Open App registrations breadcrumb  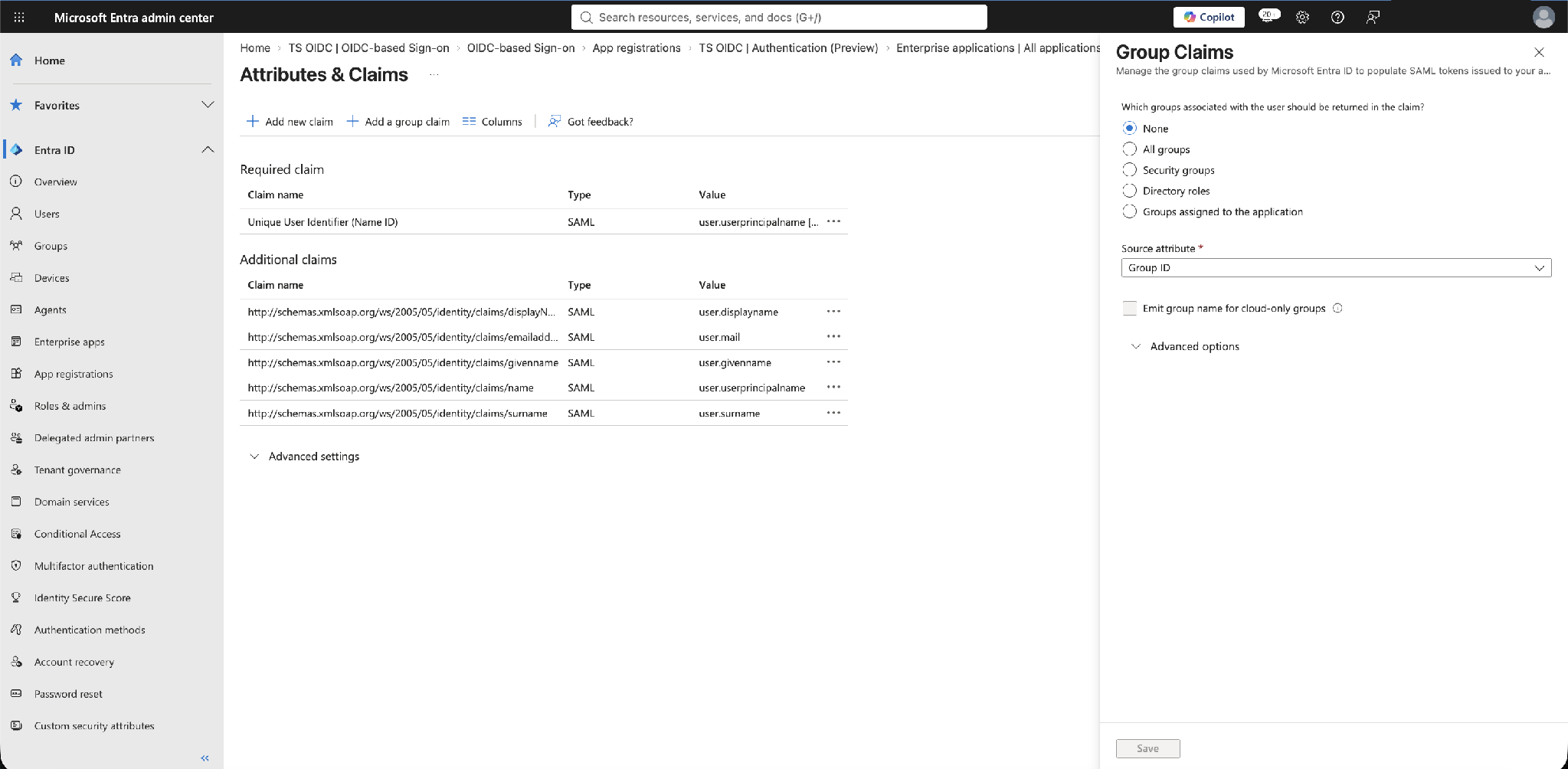coord(637,47)
